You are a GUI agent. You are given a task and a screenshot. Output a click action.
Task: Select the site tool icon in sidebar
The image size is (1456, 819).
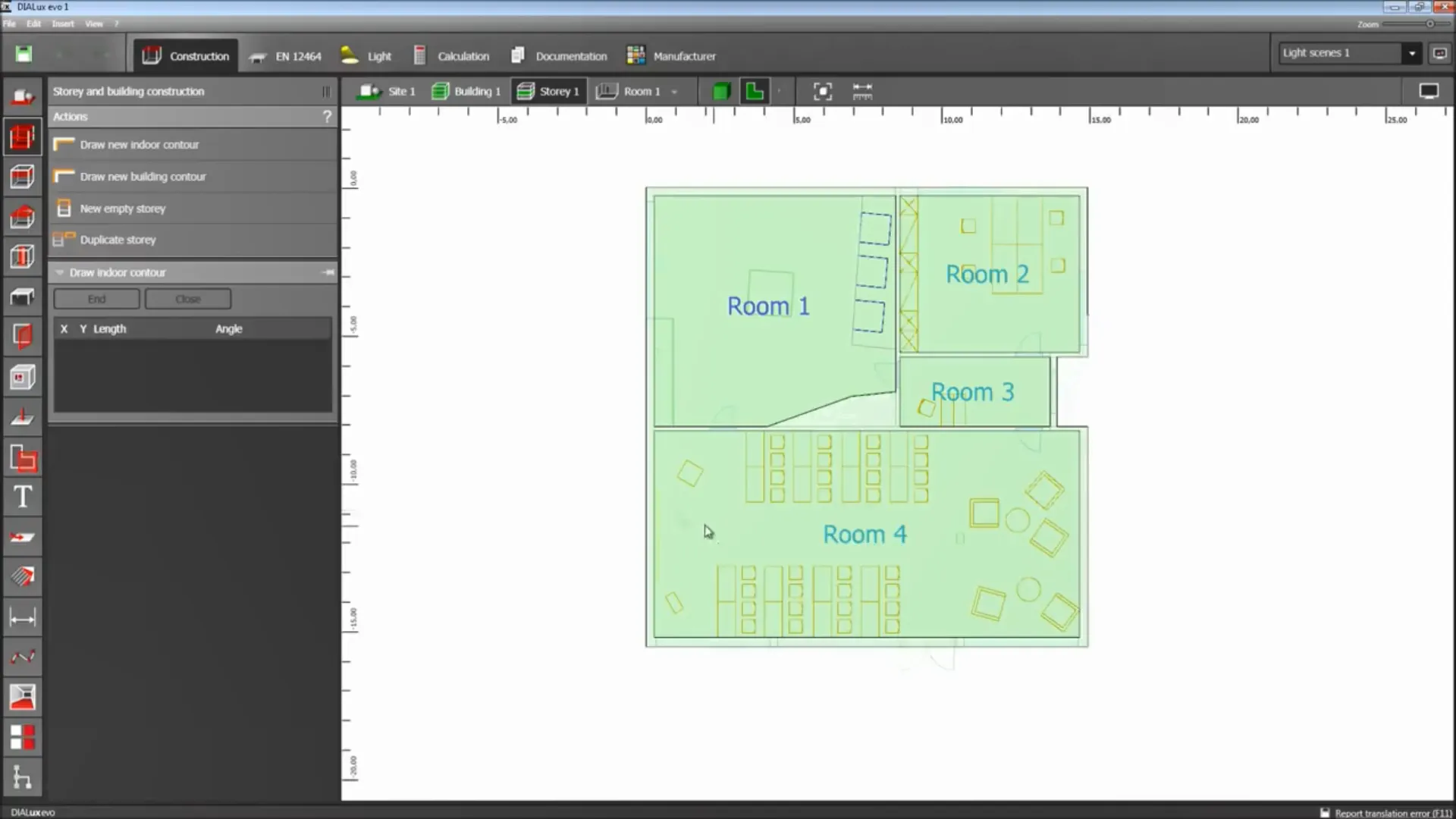[x=22, y=97]
